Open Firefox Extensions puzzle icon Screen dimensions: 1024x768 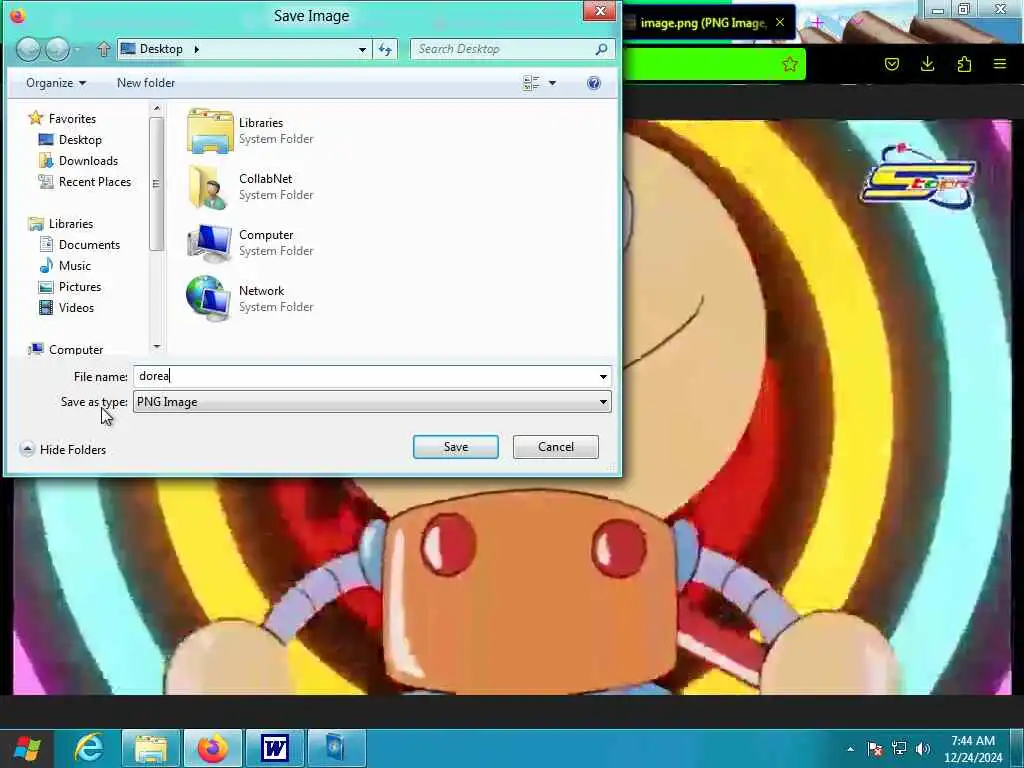pos(964,64)
